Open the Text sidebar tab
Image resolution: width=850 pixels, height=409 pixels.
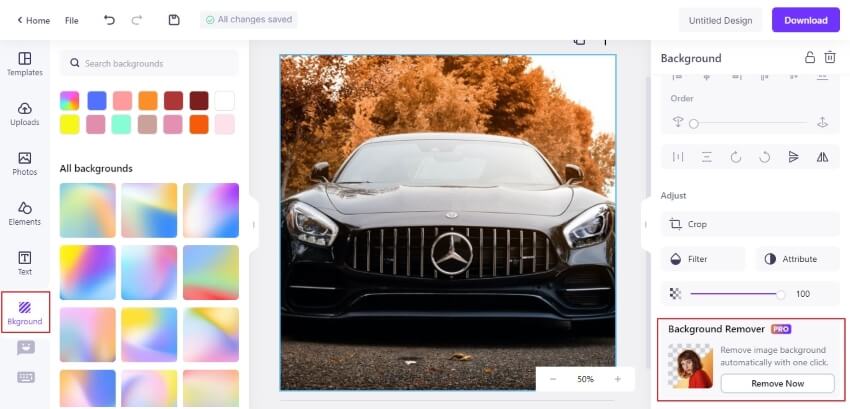tap(25, 264)
